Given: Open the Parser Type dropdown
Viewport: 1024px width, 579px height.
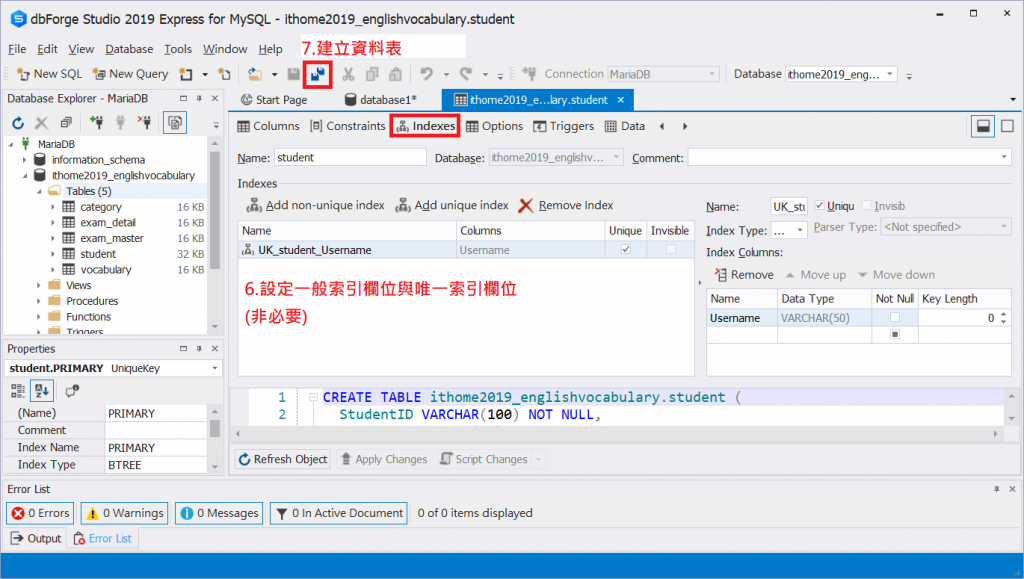Looking at the screenshot, I should point(1004,227).
